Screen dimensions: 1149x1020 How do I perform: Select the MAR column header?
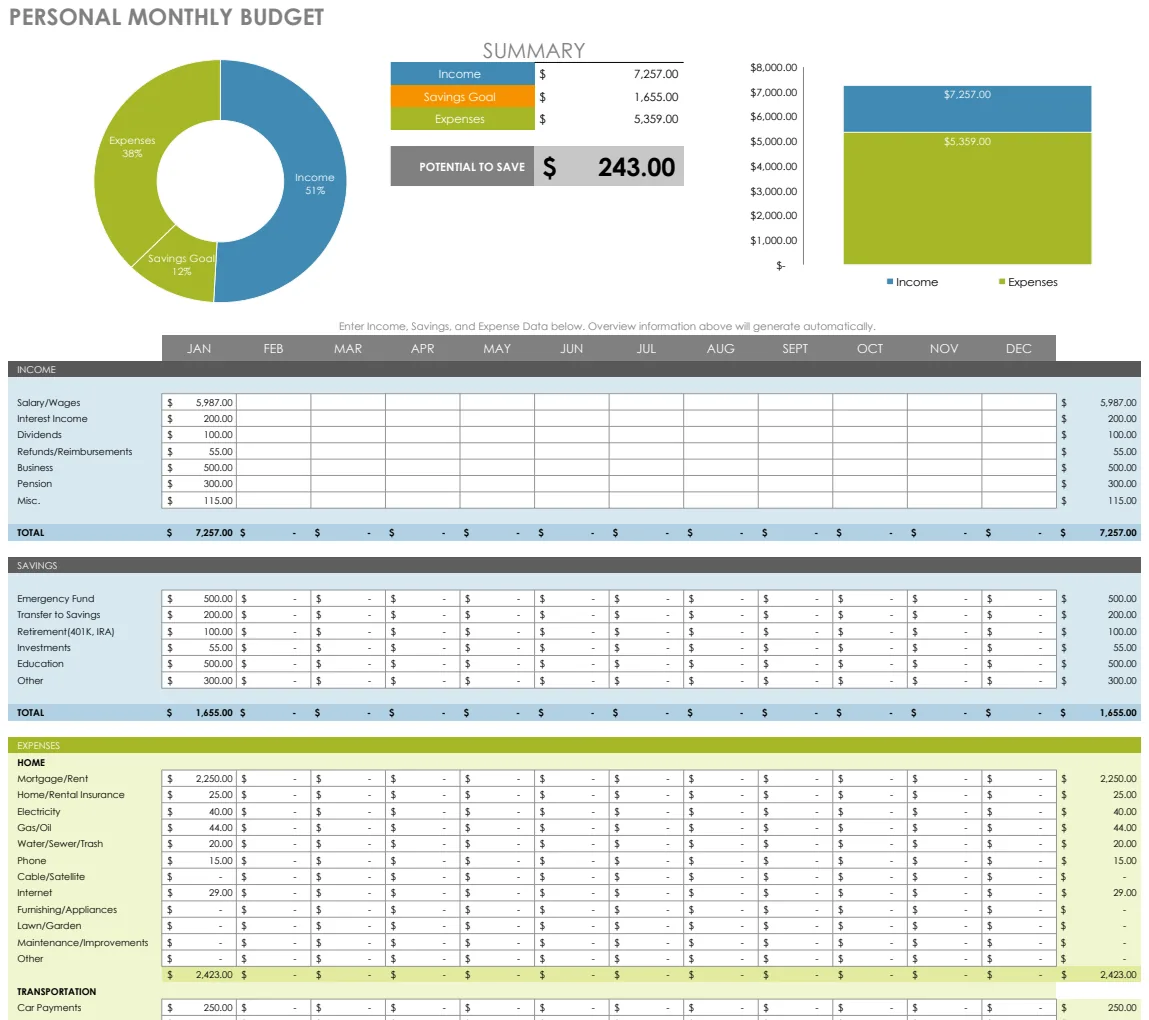tap(348, 349)
